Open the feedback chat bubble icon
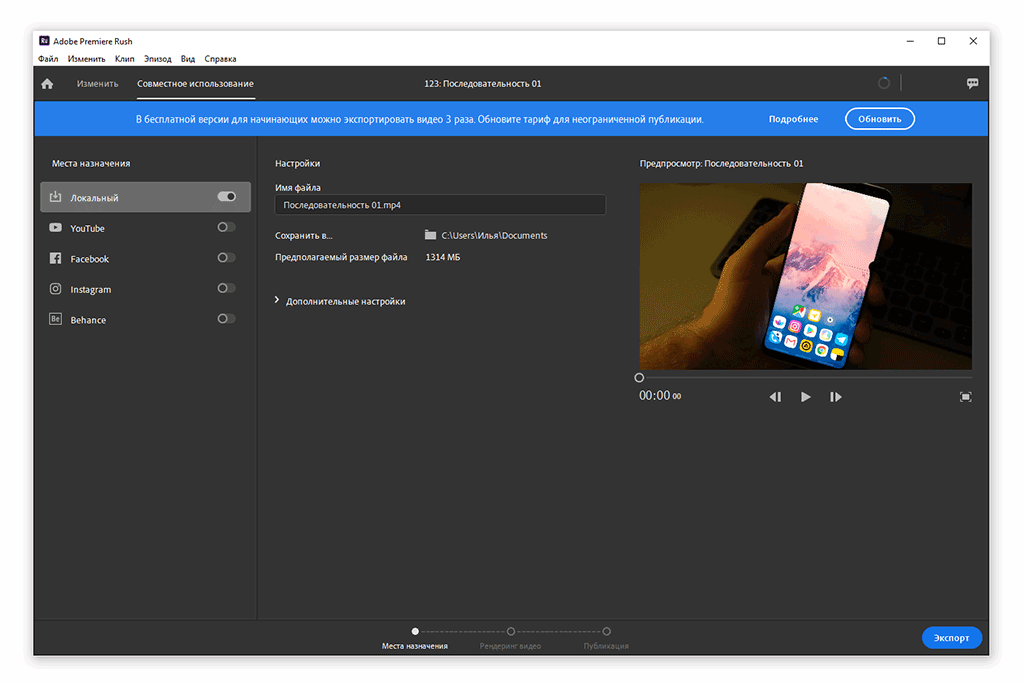Screen dimensions: 1024x682 point(972,84)
